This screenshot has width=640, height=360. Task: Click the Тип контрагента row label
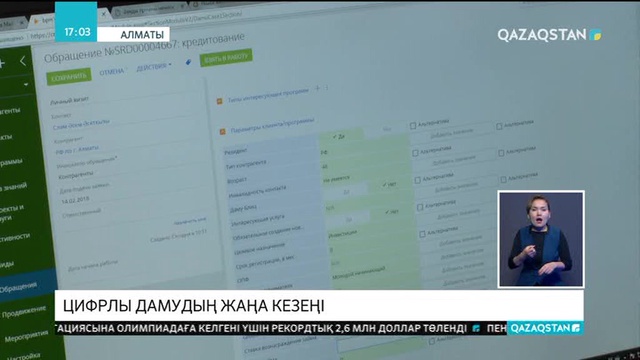tap(246, 164)
